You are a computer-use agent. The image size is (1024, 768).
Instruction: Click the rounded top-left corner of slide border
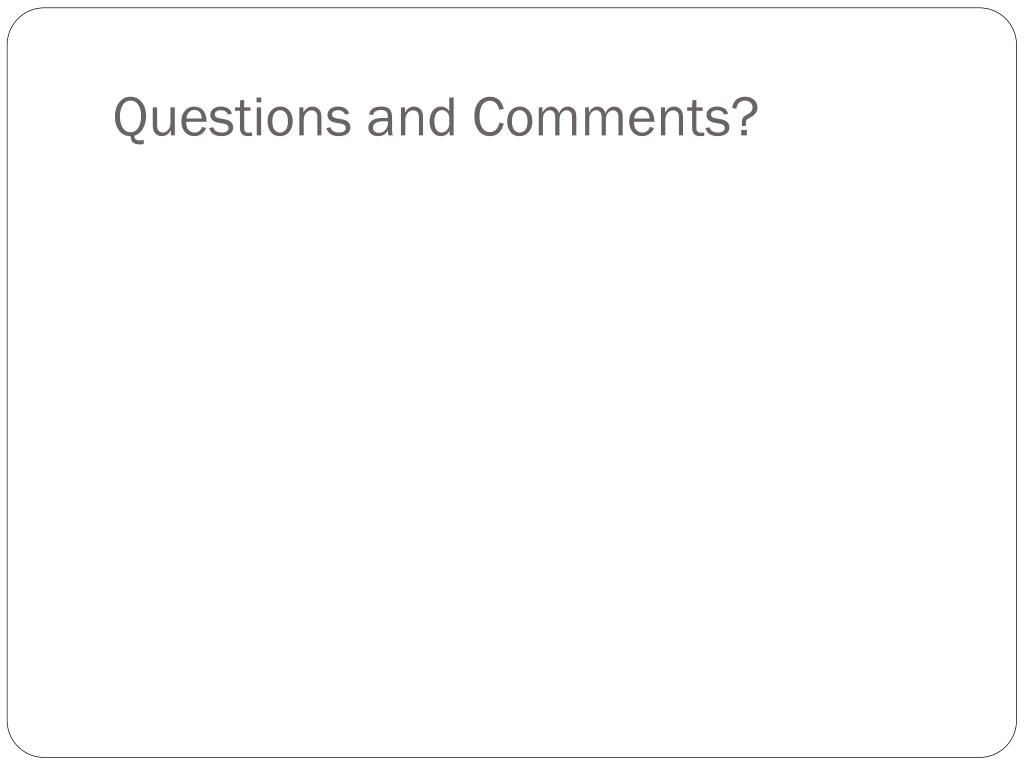point(18,19)
